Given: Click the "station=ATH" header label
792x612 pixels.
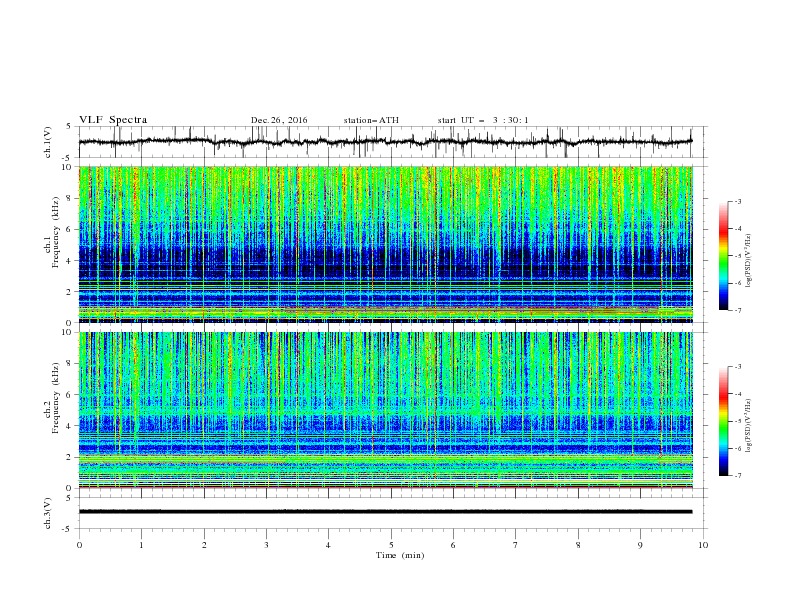Looking at the screenshot, I should pos(371,120).
